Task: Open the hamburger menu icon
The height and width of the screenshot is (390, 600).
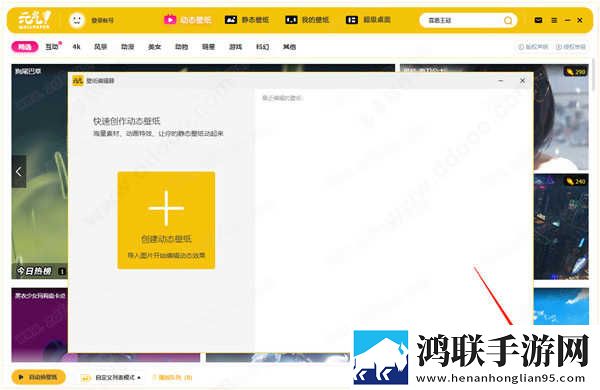Action: 554,20
